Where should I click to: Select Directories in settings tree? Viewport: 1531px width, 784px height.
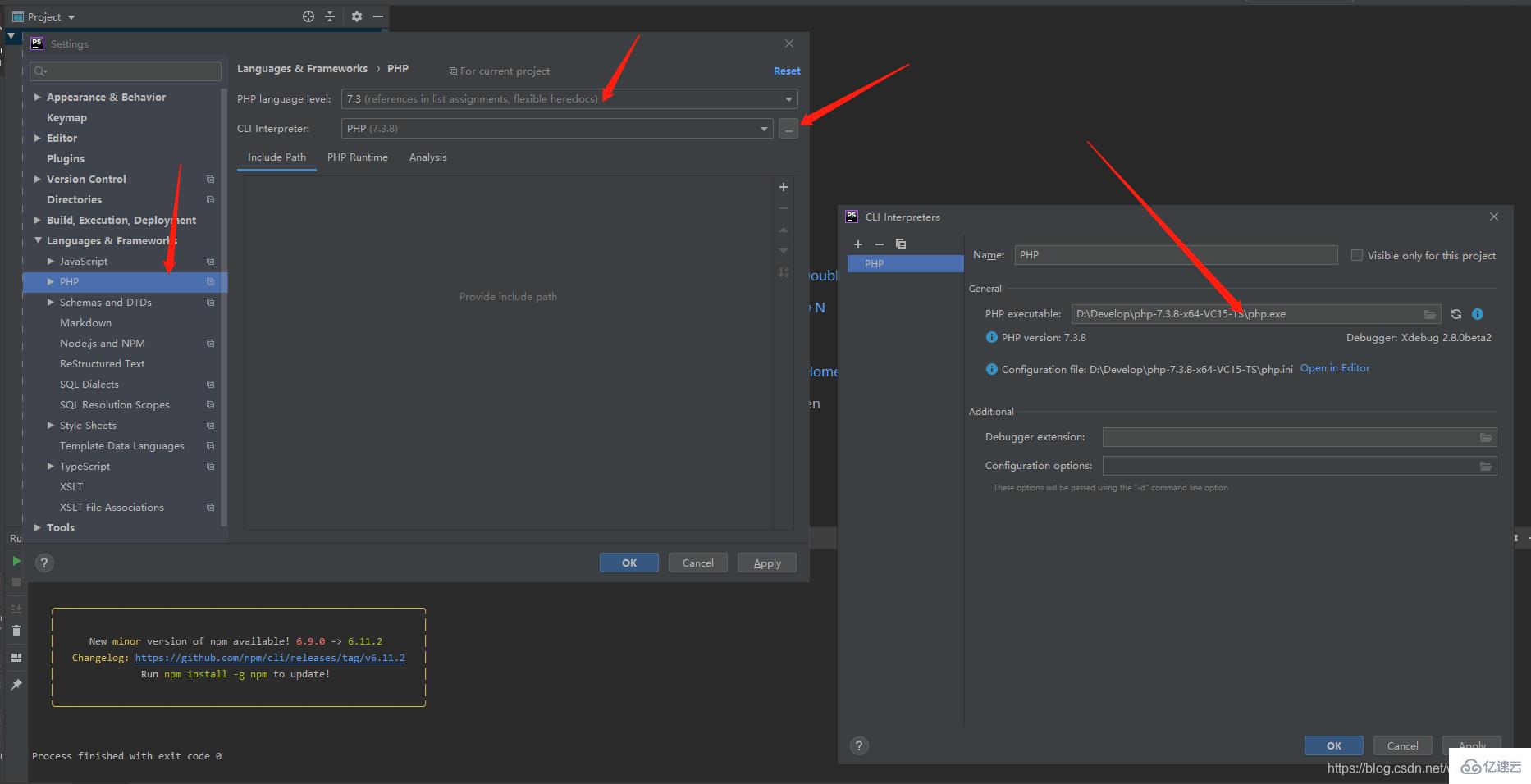(x=75, y=200)
